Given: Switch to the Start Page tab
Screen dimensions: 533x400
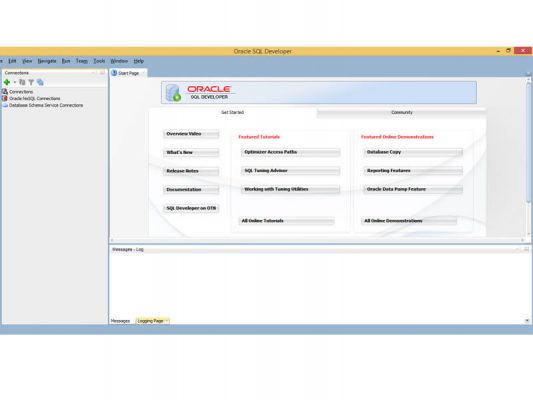Looking at the screenshot, I should (128, 73).
